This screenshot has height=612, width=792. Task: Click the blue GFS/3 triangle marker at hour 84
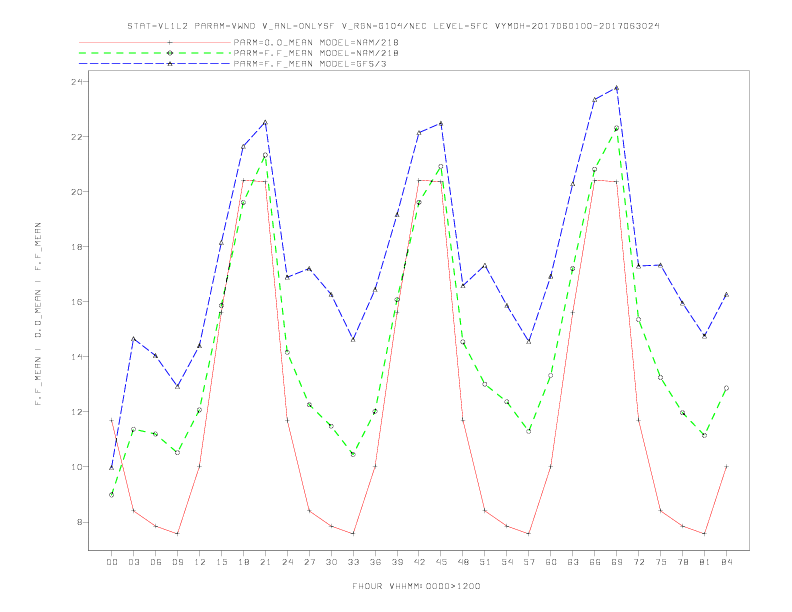pyautogui.click(x=726, y=294)
